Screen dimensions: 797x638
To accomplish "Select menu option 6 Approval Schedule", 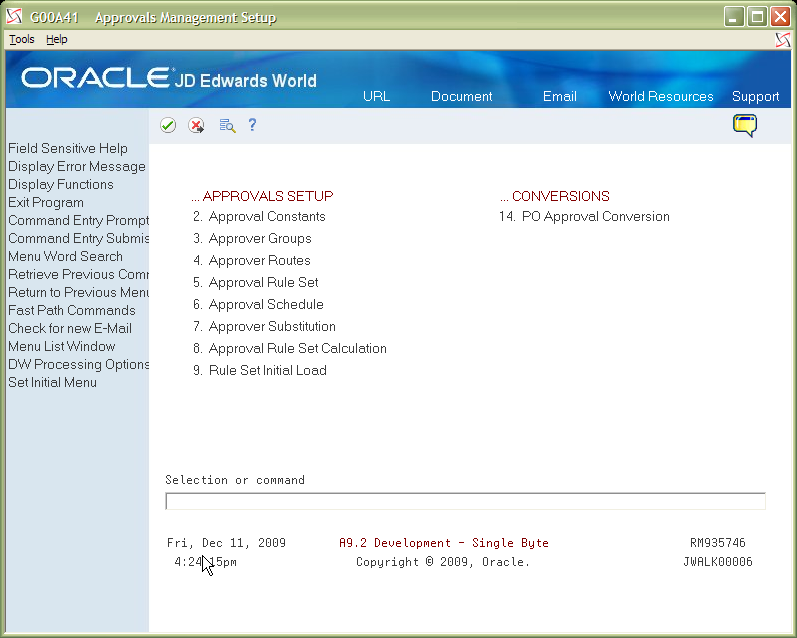I will [x=258, y=304].
